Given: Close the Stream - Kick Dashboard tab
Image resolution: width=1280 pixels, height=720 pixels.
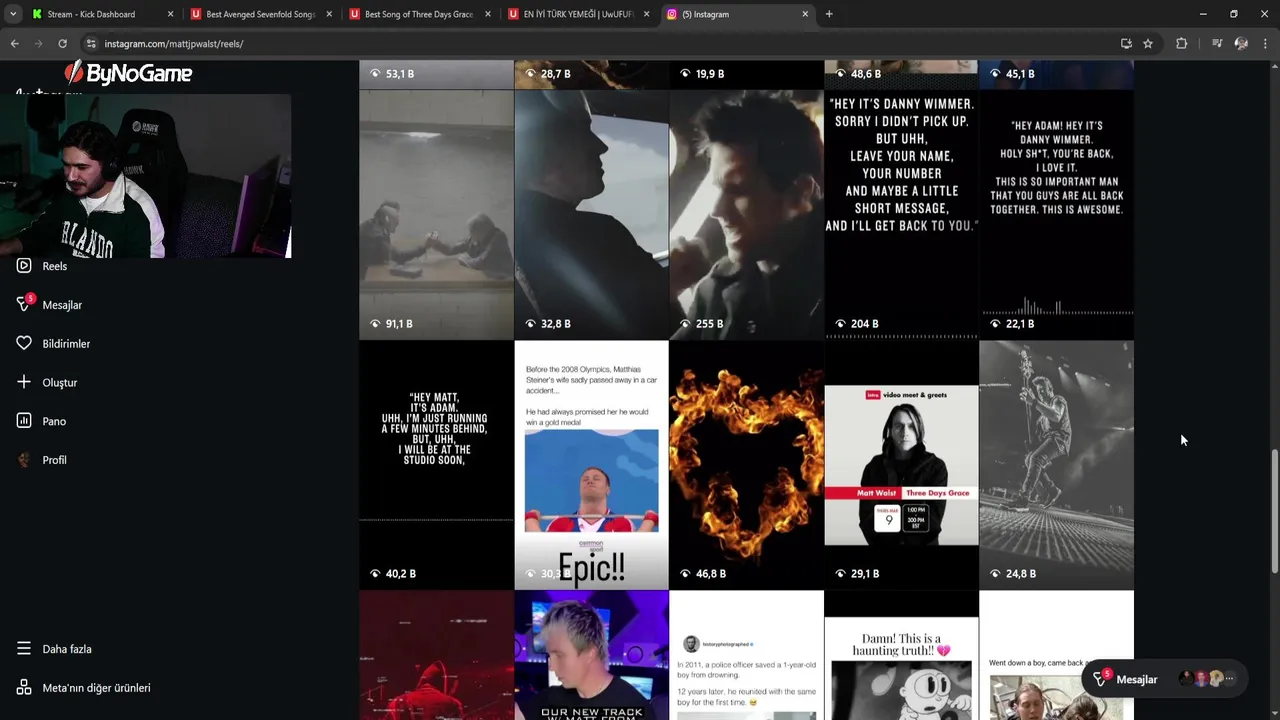Looking at the screenshot, I should pos(170,14).
